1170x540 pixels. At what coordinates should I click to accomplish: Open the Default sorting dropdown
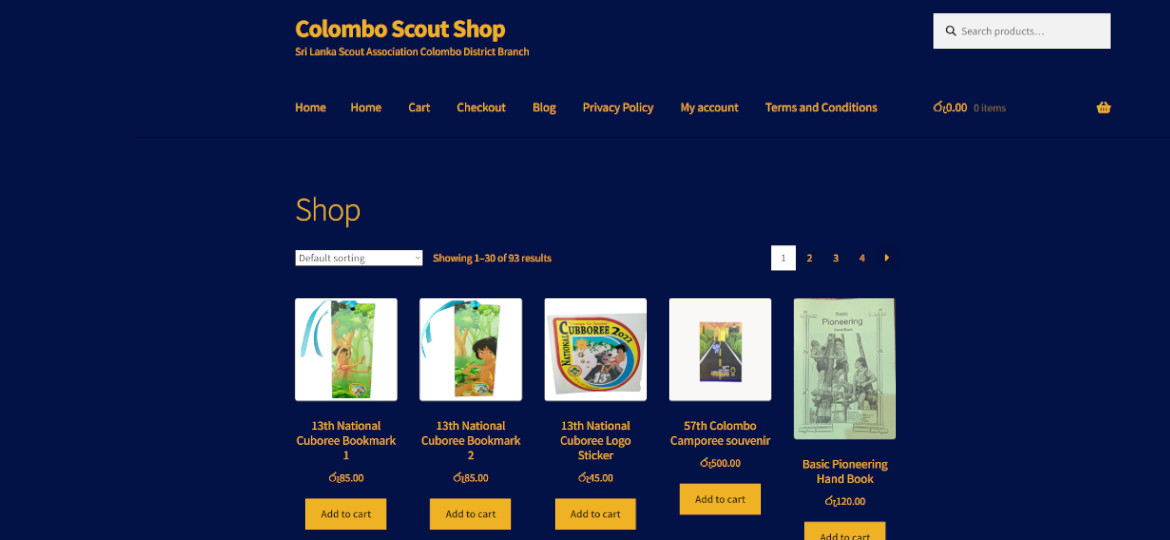(359, 258)
